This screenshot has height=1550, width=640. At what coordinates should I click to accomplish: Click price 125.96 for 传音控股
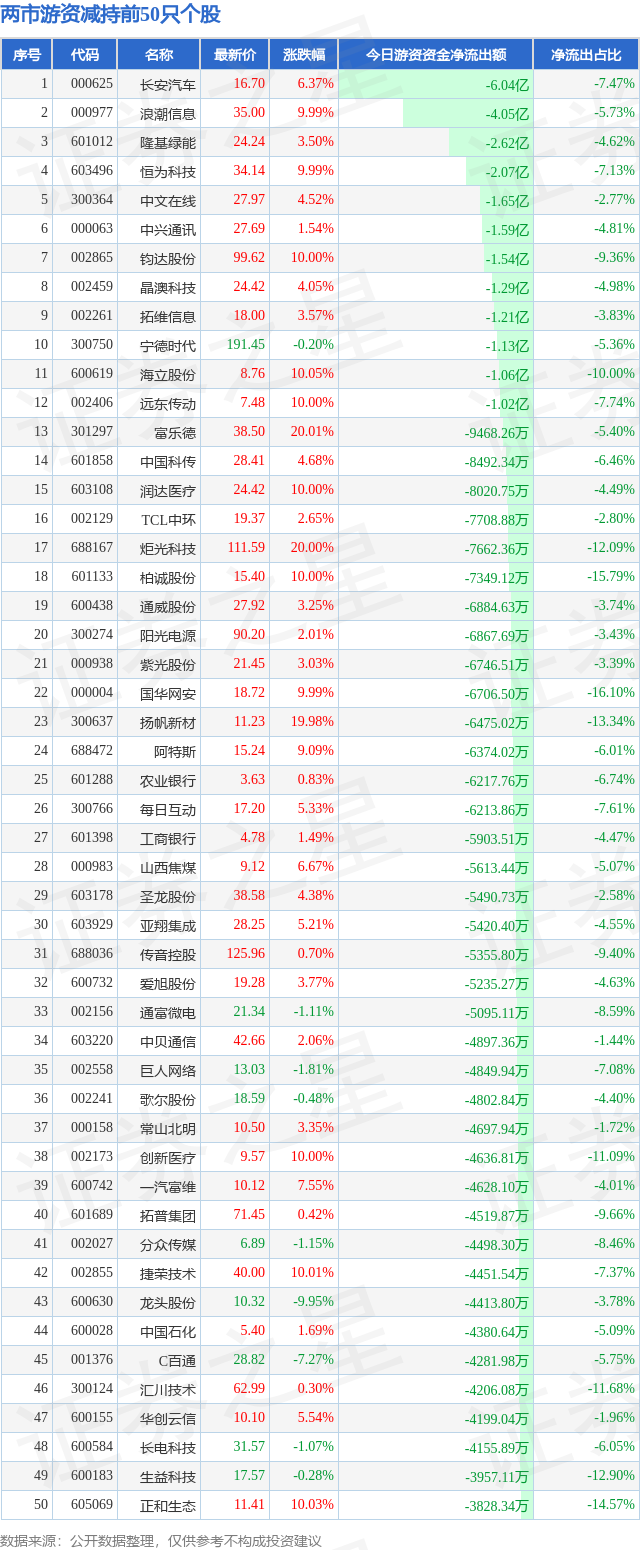tap(246, 954)
